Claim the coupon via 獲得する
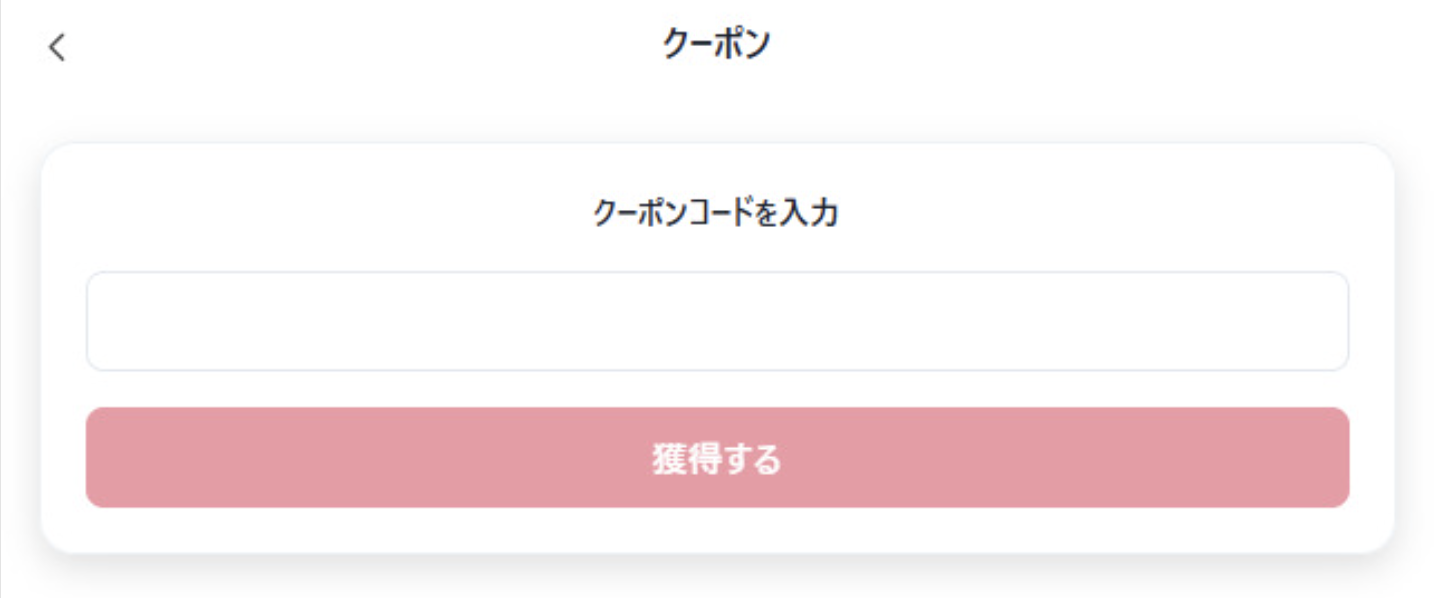Viewport: 1438px width, 598px height. pyautogui.click(x=717, y=458)
